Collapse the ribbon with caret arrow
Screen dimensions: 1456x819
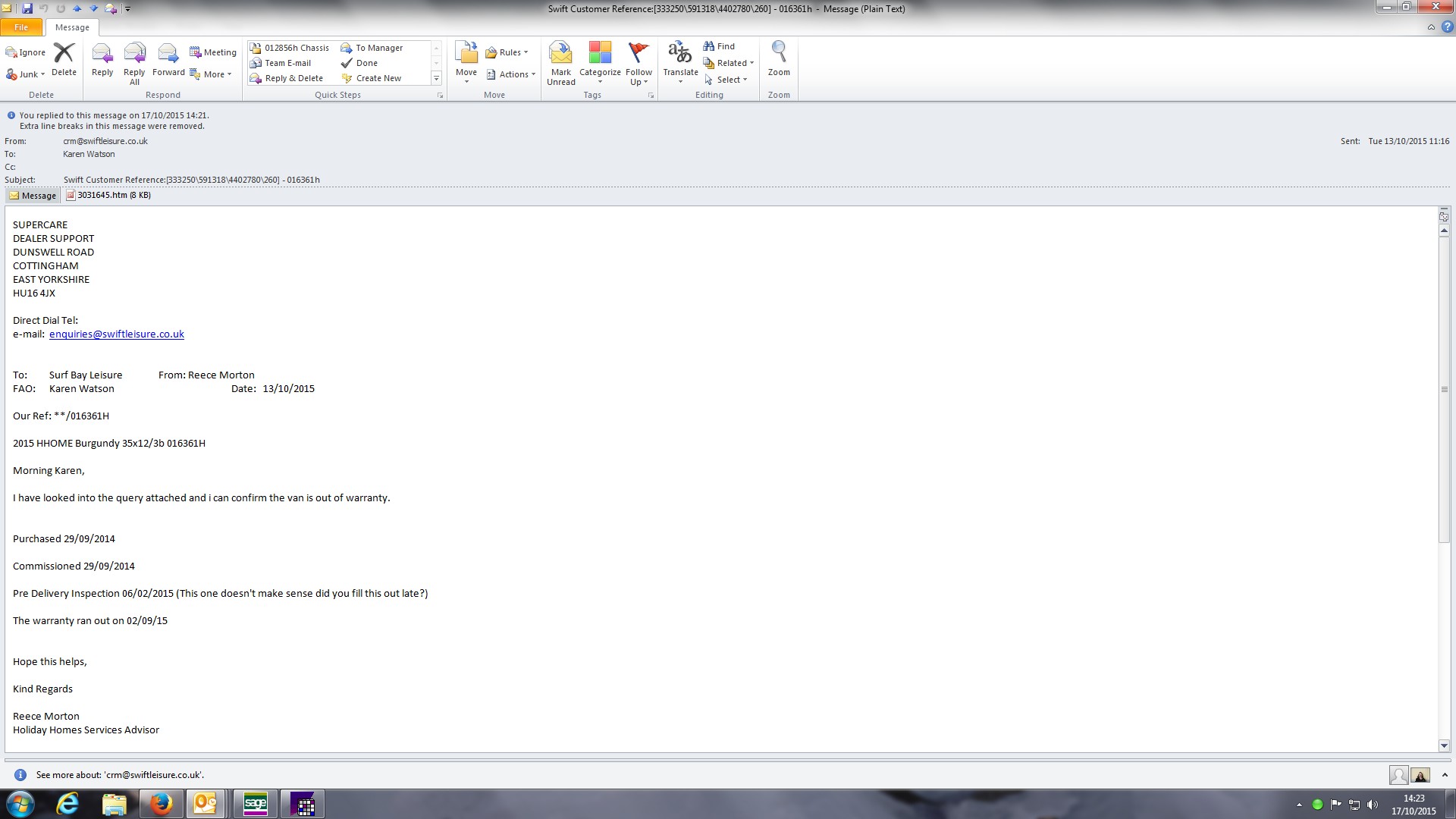(x=1431, y=27)
